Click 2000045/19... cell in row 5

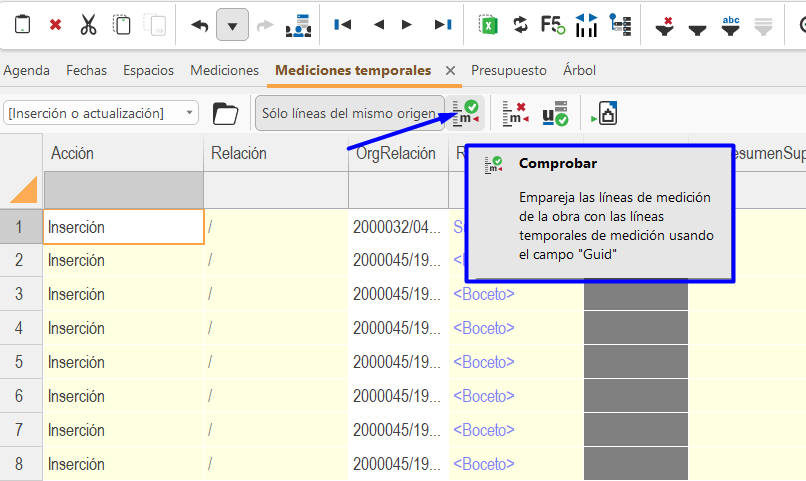point(399,362)
